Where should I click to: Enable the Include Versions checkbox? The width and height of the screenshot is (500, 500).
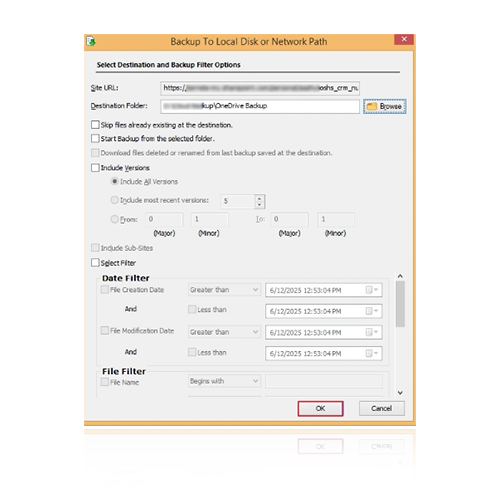coord(95,168)
